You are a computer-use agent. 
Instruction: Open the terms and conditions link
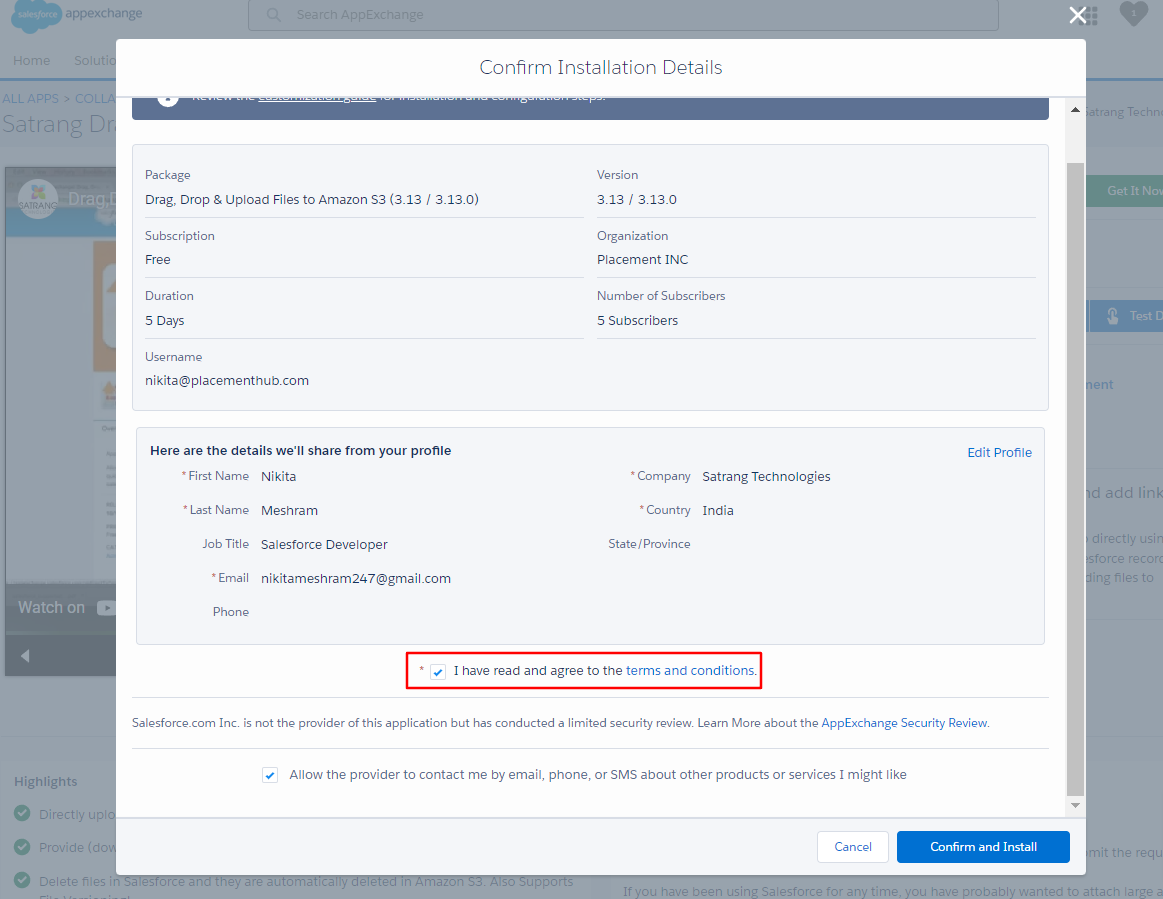691,671
